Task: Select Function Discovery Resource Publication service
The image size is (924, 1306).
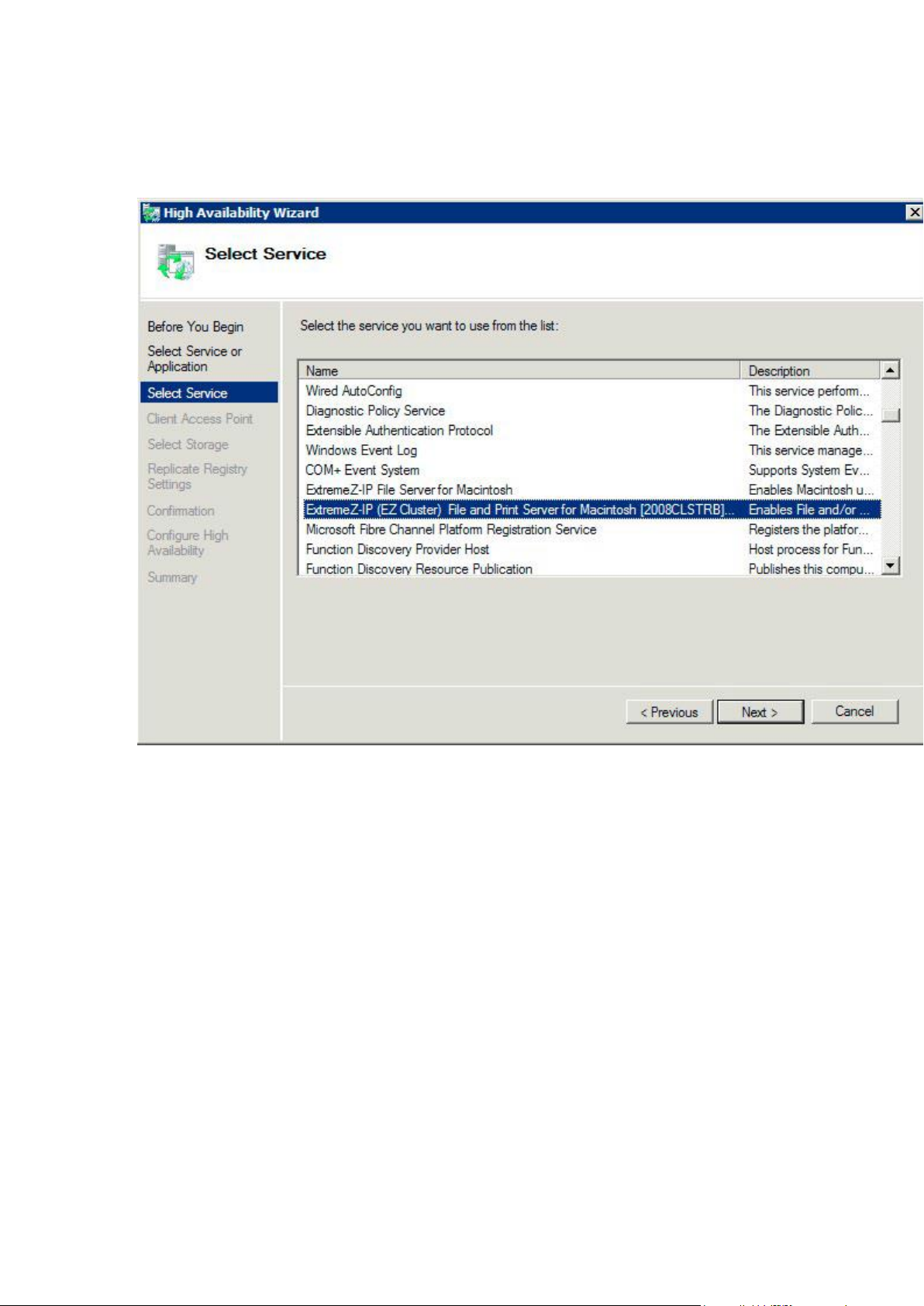Action: [x=419, y=569]
